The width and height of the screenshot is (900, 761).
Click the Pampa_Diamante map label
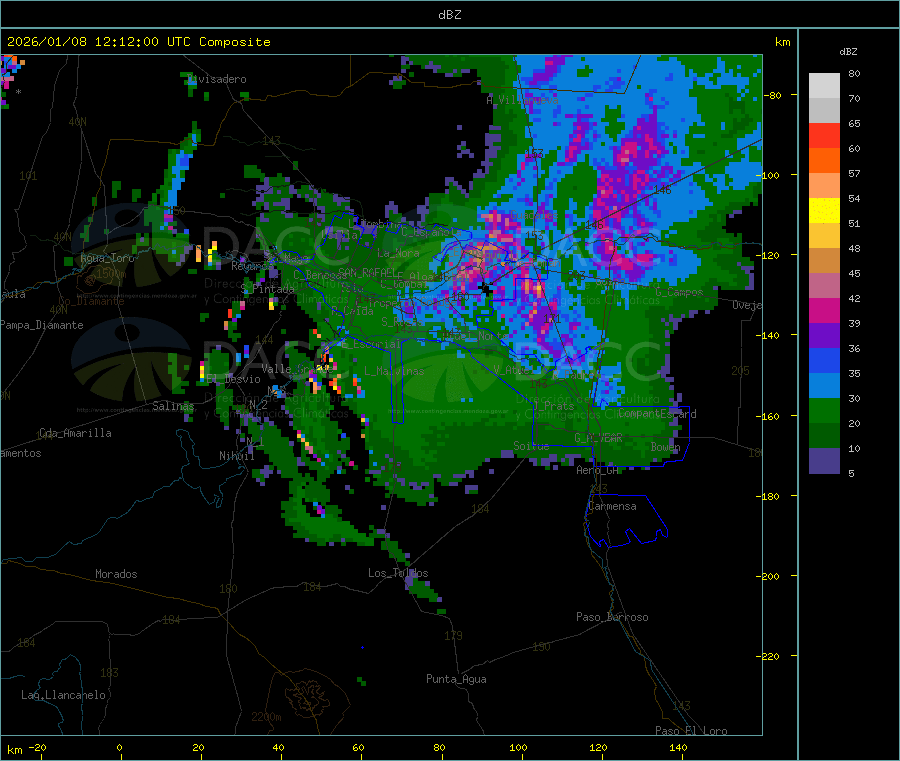click(x=42, y=325)
